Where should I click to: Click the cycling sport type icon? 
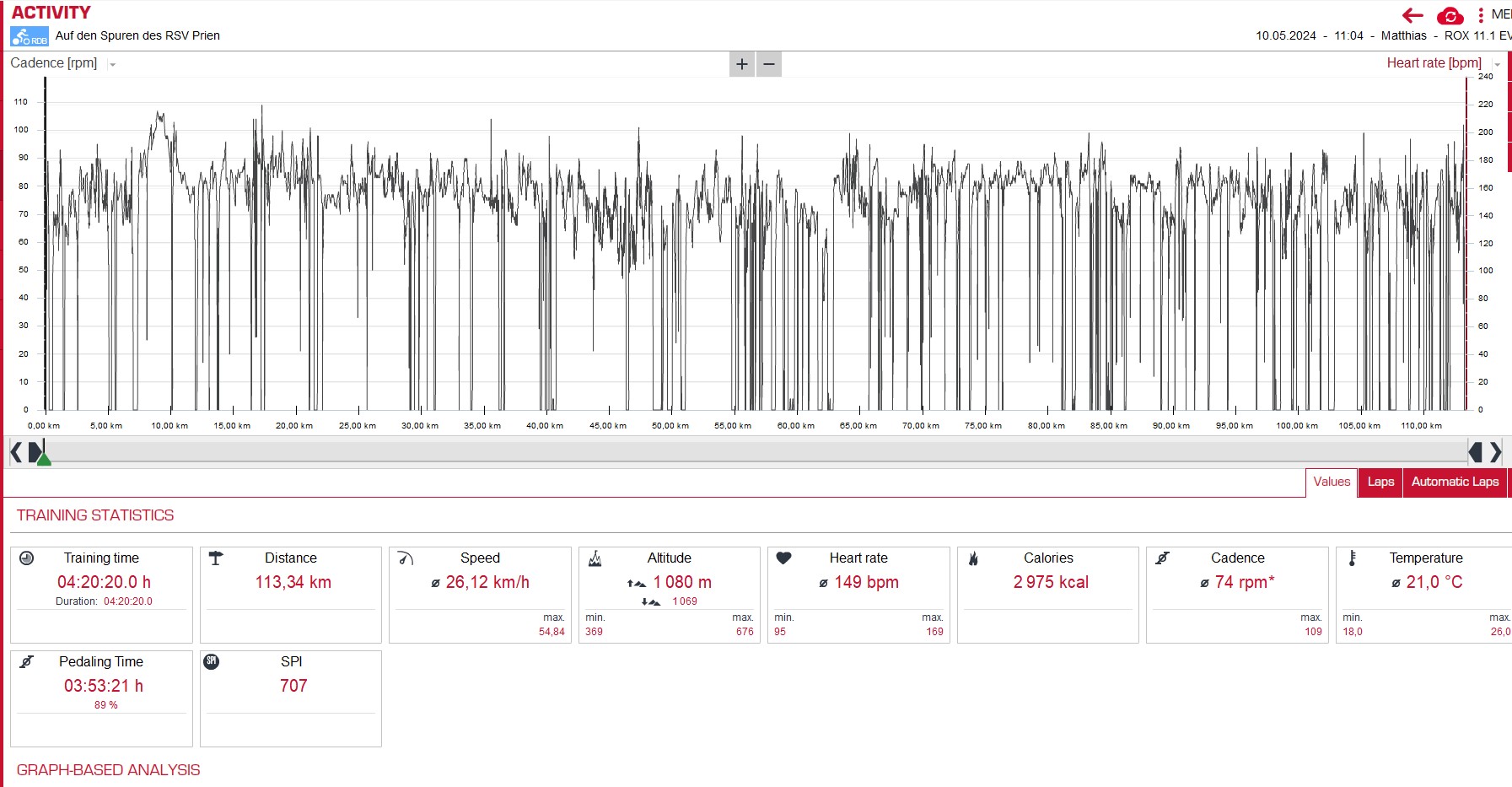[30, 36]
